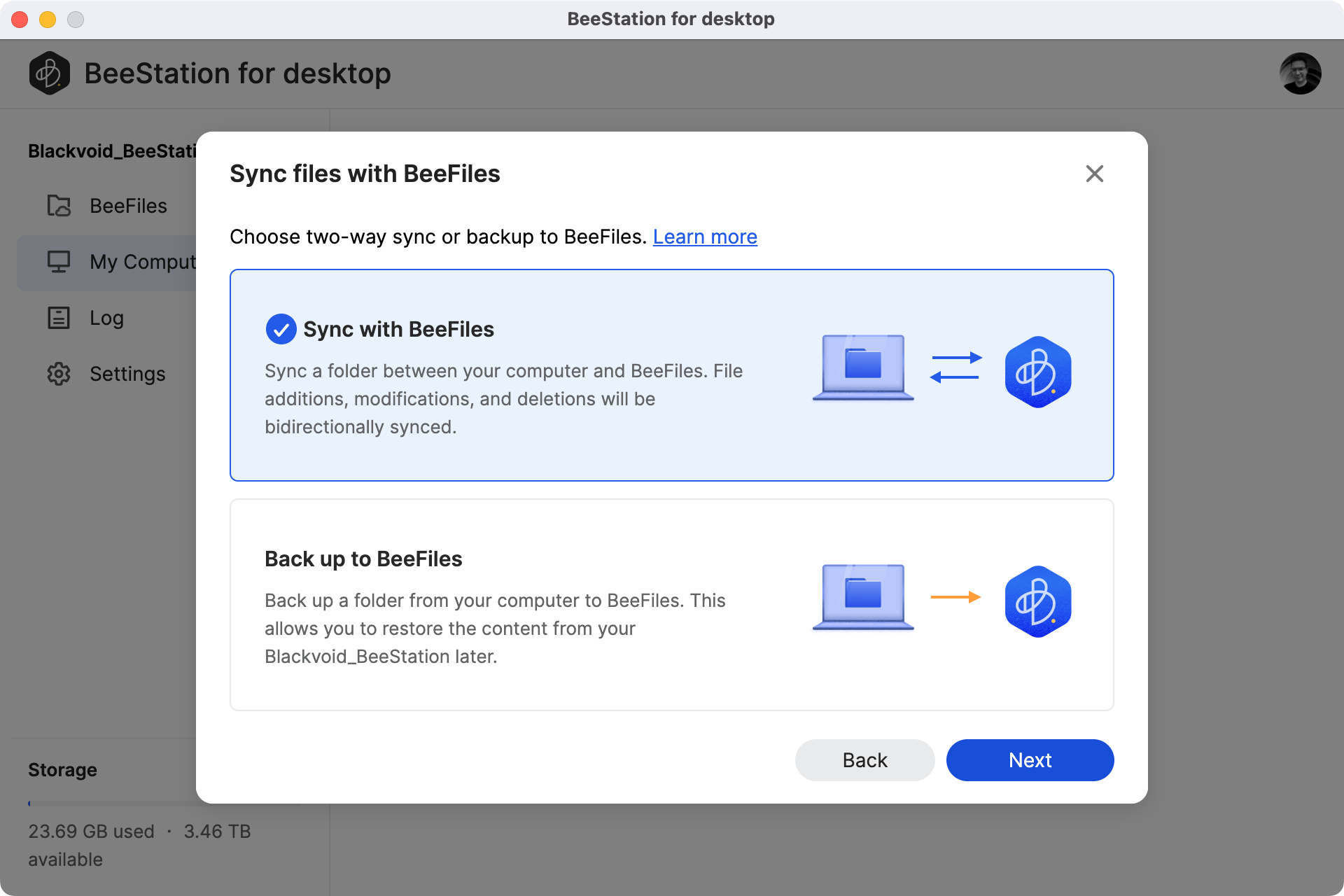The width and height of the screenshot is (1344, 896).
Task: Click the laptop illustration in the Sync card
Action: [x=863, y=367]
